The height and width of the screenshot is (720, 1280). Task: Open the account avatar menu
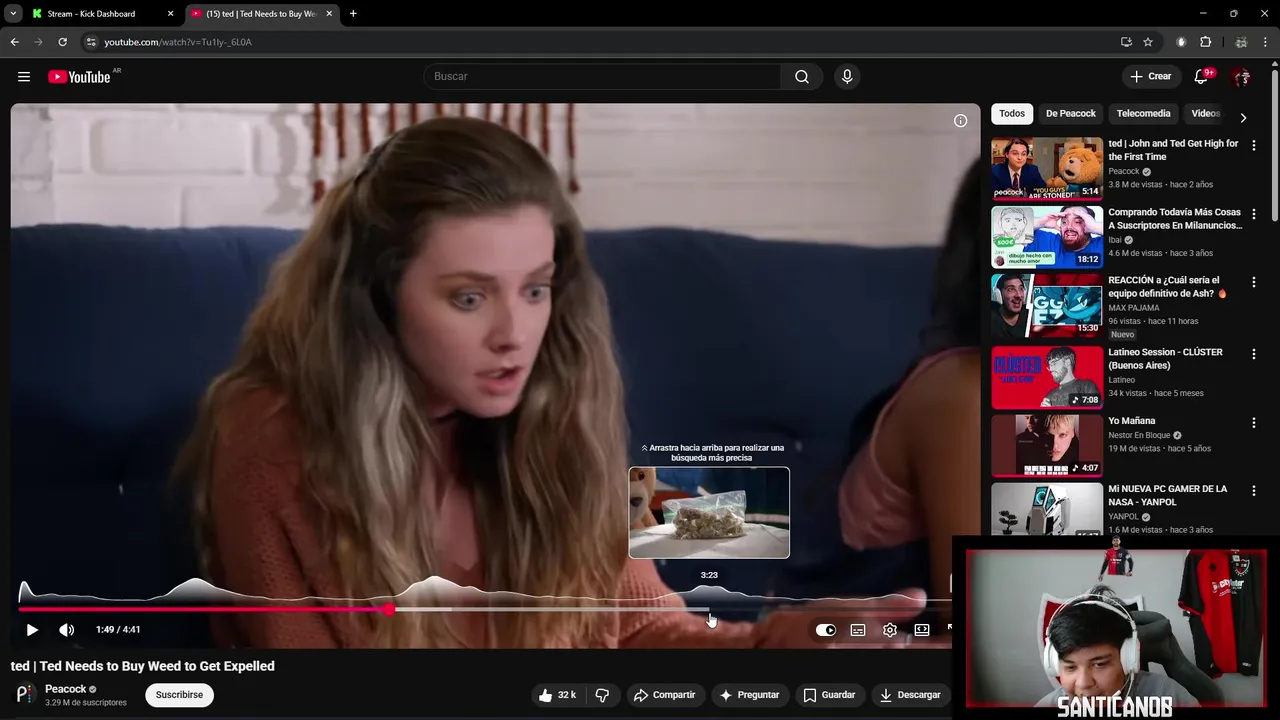click(1242, 77)
